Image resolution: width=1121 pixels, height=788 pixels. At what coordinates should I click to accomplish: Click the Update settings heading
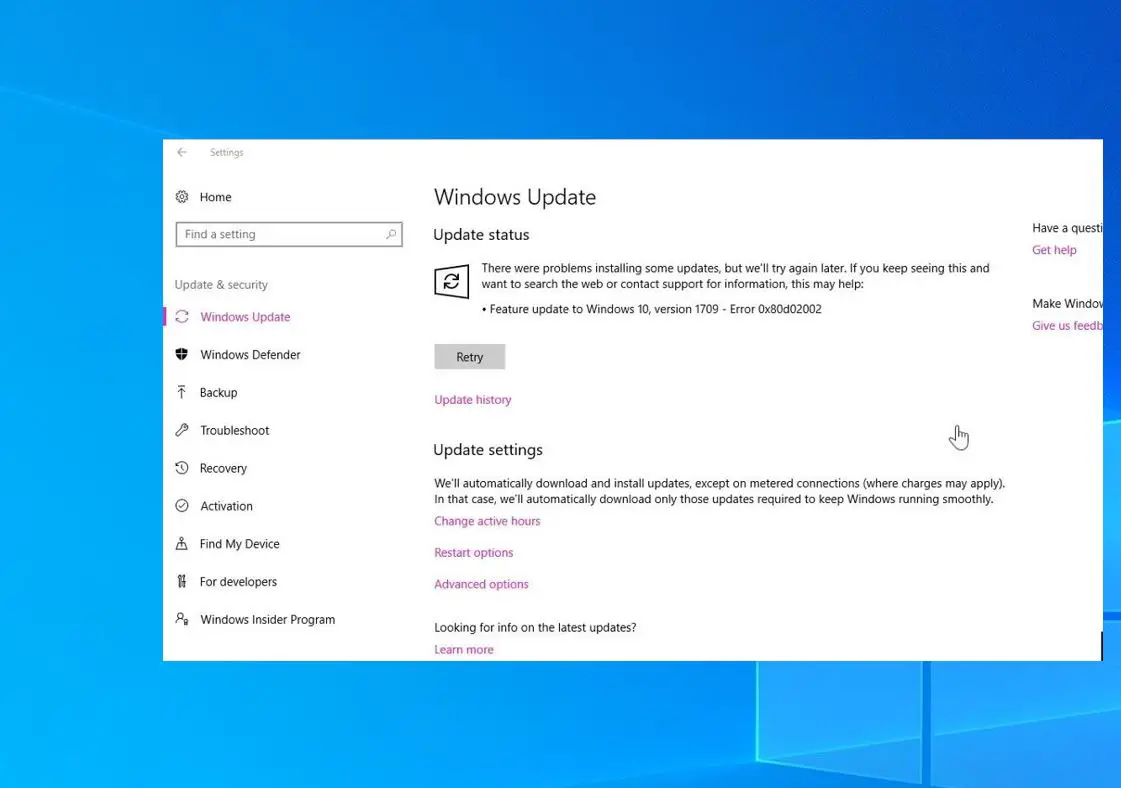point(488,450)
